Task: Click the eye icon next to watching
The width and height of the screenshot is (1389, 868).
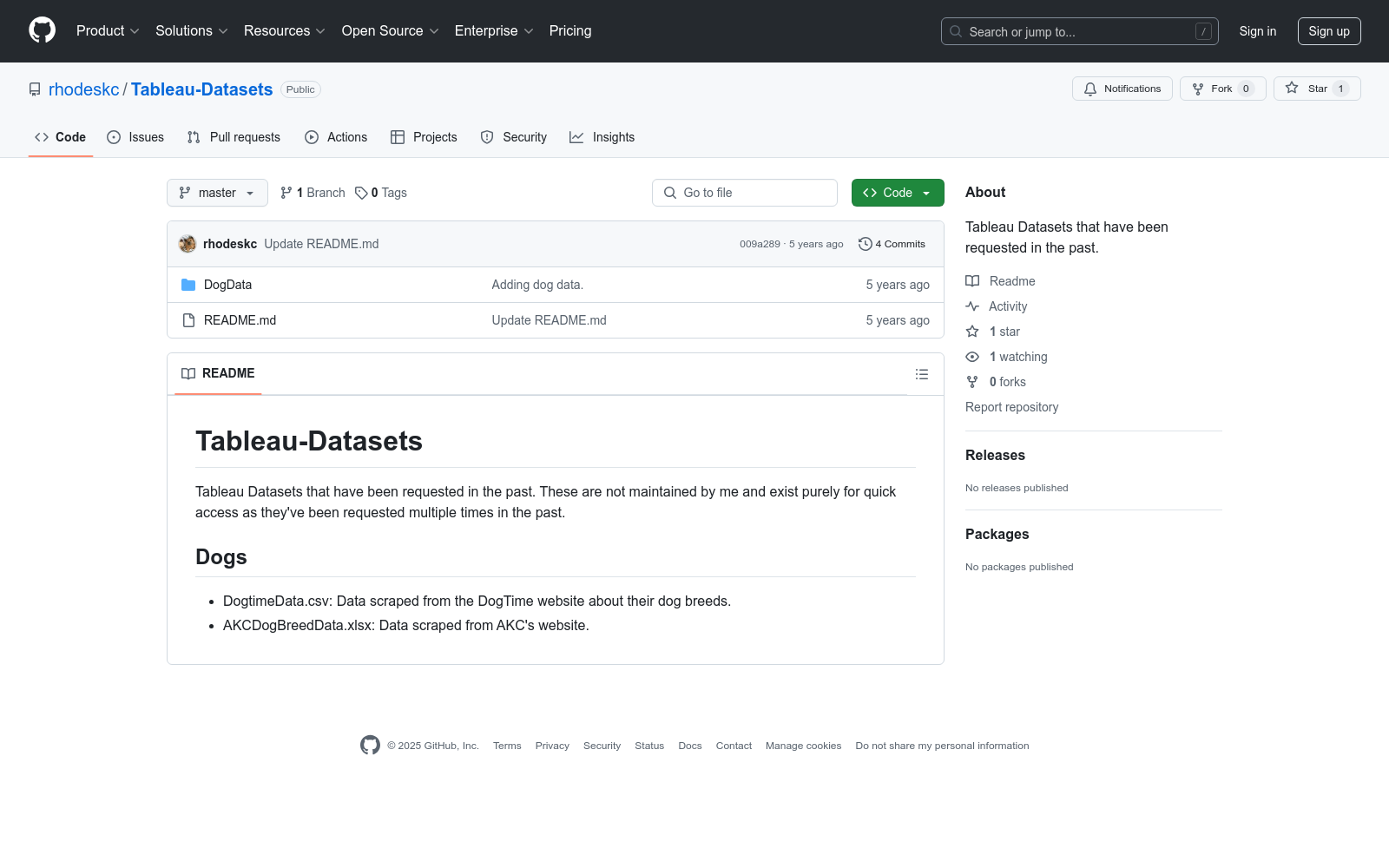Action: [x=972, y=357]
